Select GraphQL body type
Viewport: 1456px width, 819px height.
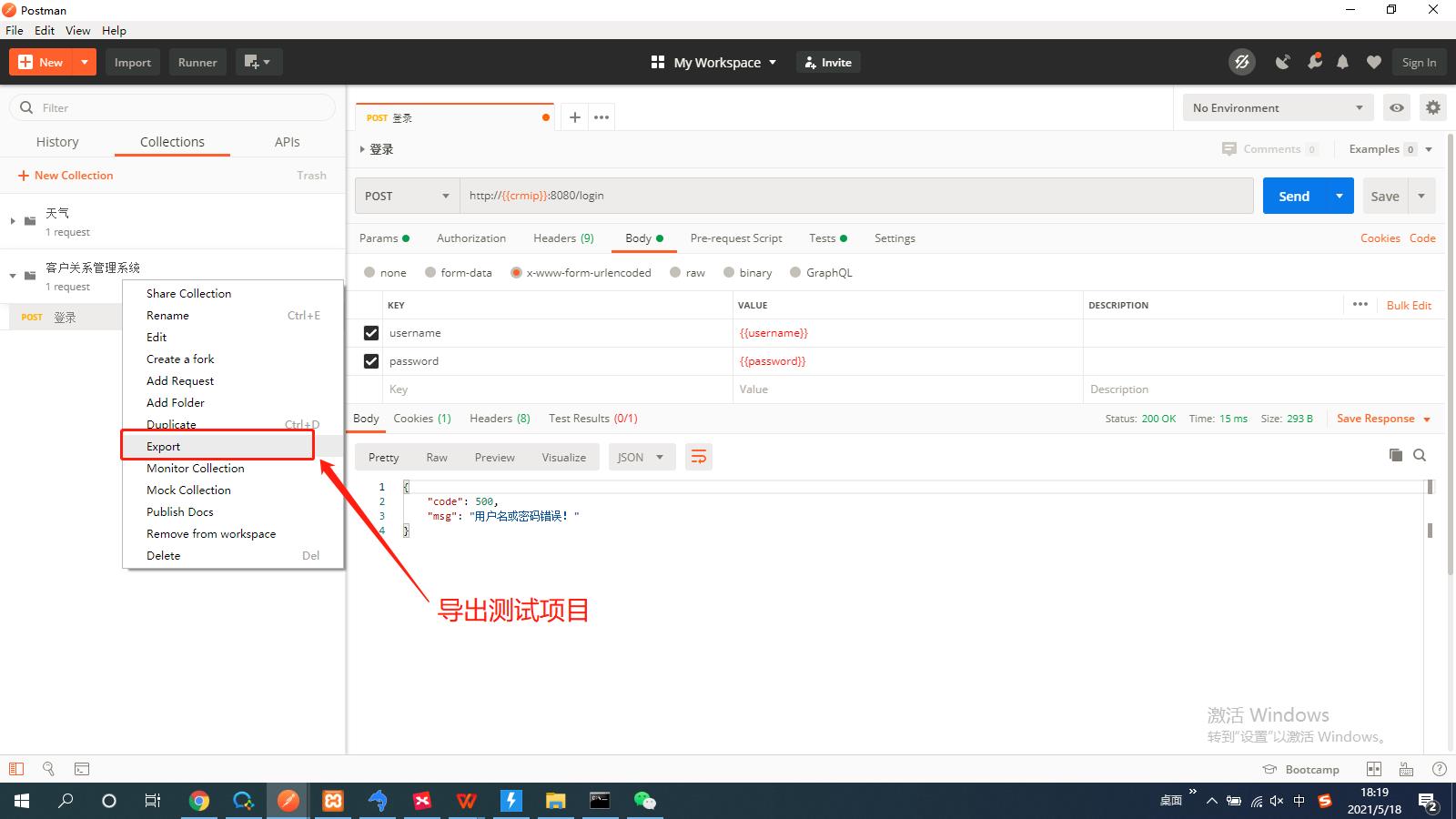pyautogui.click(x=795, y=272)
